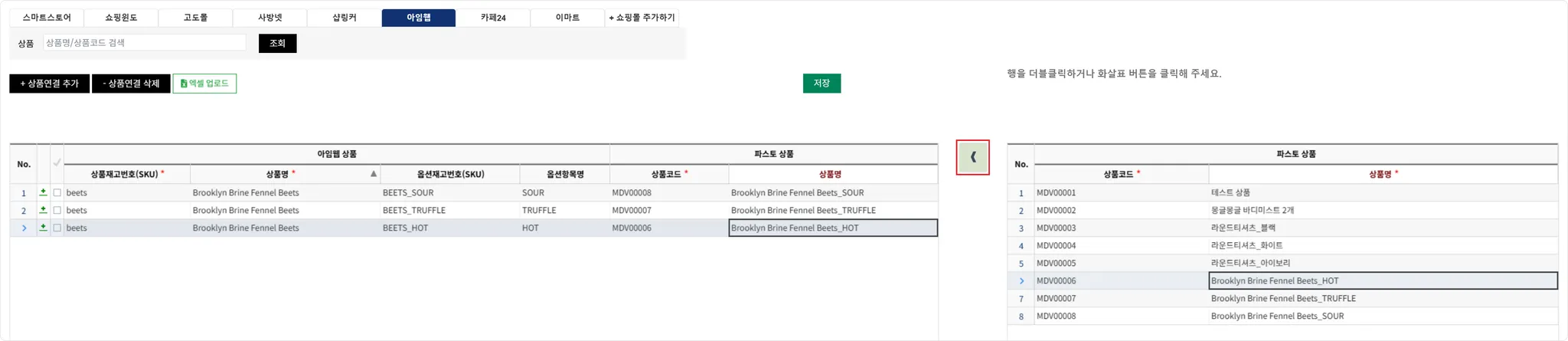Check the checkbox for BEETS_TRUFFLE row
Viewport: 1568px width, 341px height.
57,211
